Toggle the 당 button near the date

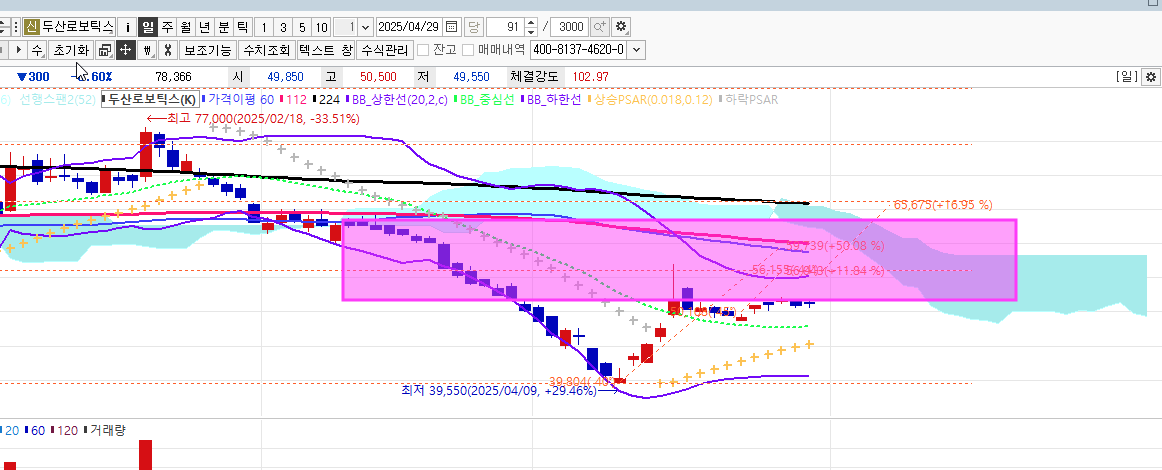tap(473, 27)
